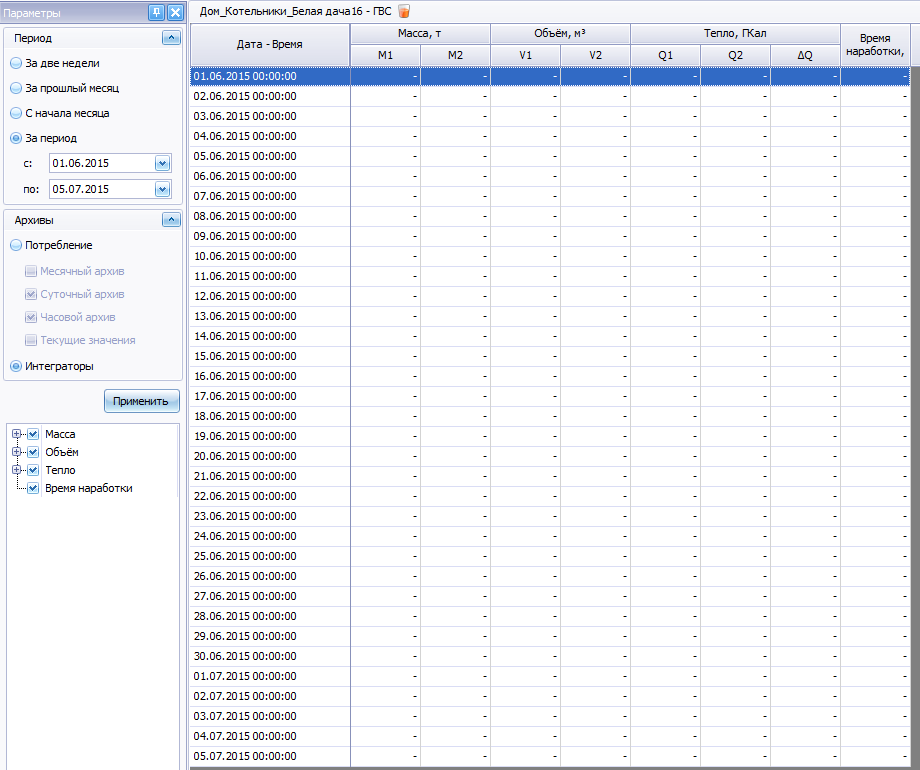Select the row 02.06.2015 00:00:00
920x770 pixels.
coord(550,96)
